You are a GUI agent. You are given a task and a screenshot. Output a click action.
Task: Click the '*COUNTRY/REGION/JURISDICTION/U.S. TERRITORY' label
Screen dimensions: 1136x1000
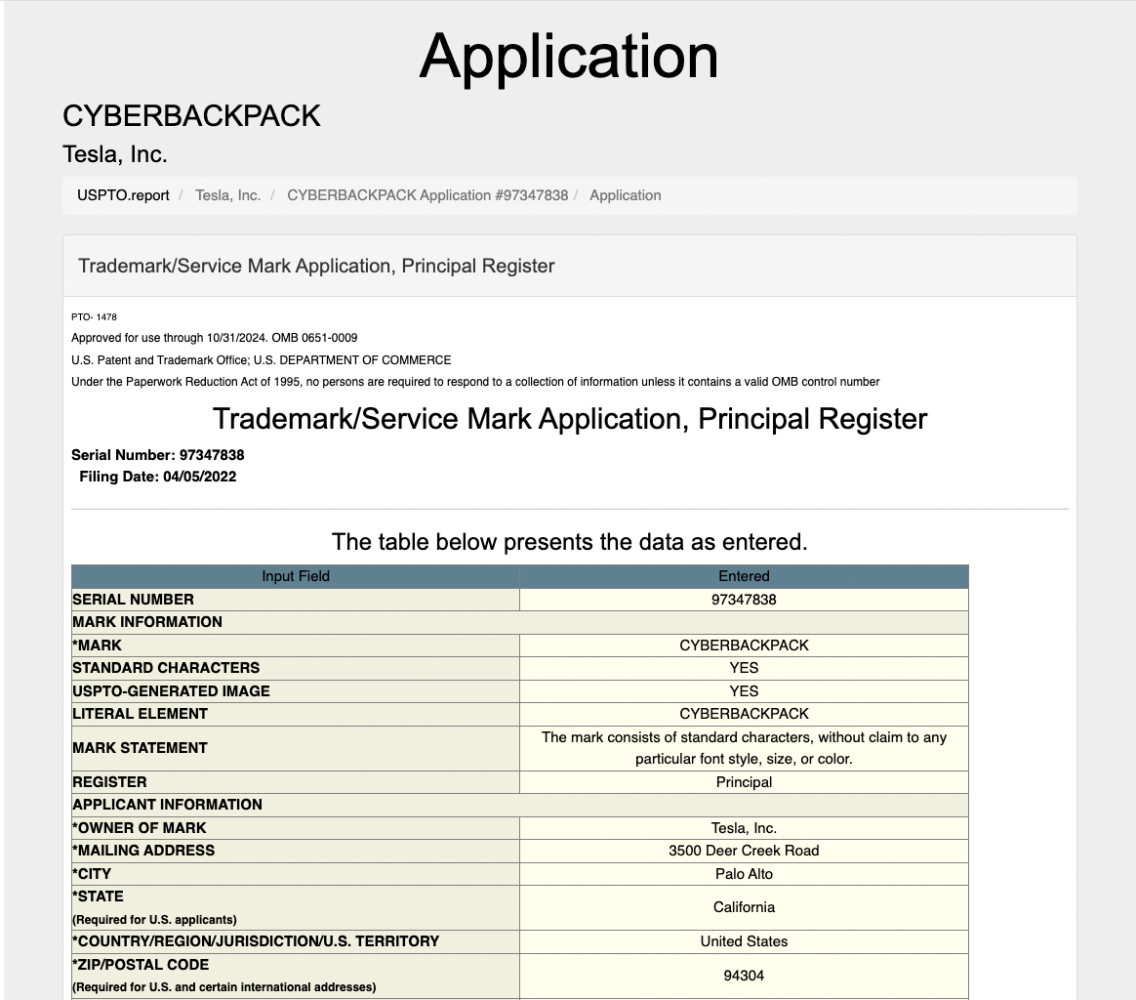click(256, 941)
